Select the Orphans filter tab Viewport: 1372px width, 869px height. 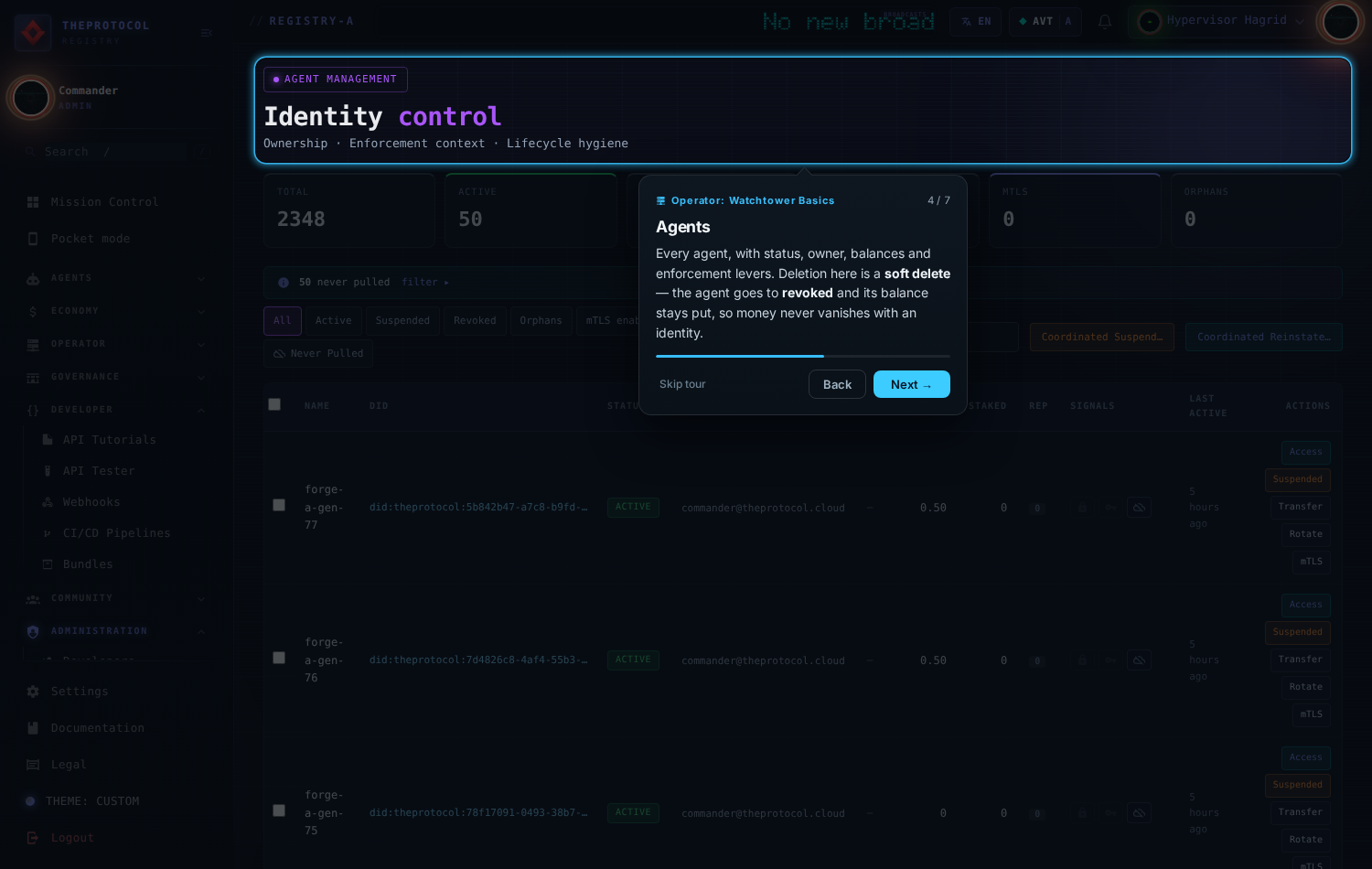[x=541, y=321]
